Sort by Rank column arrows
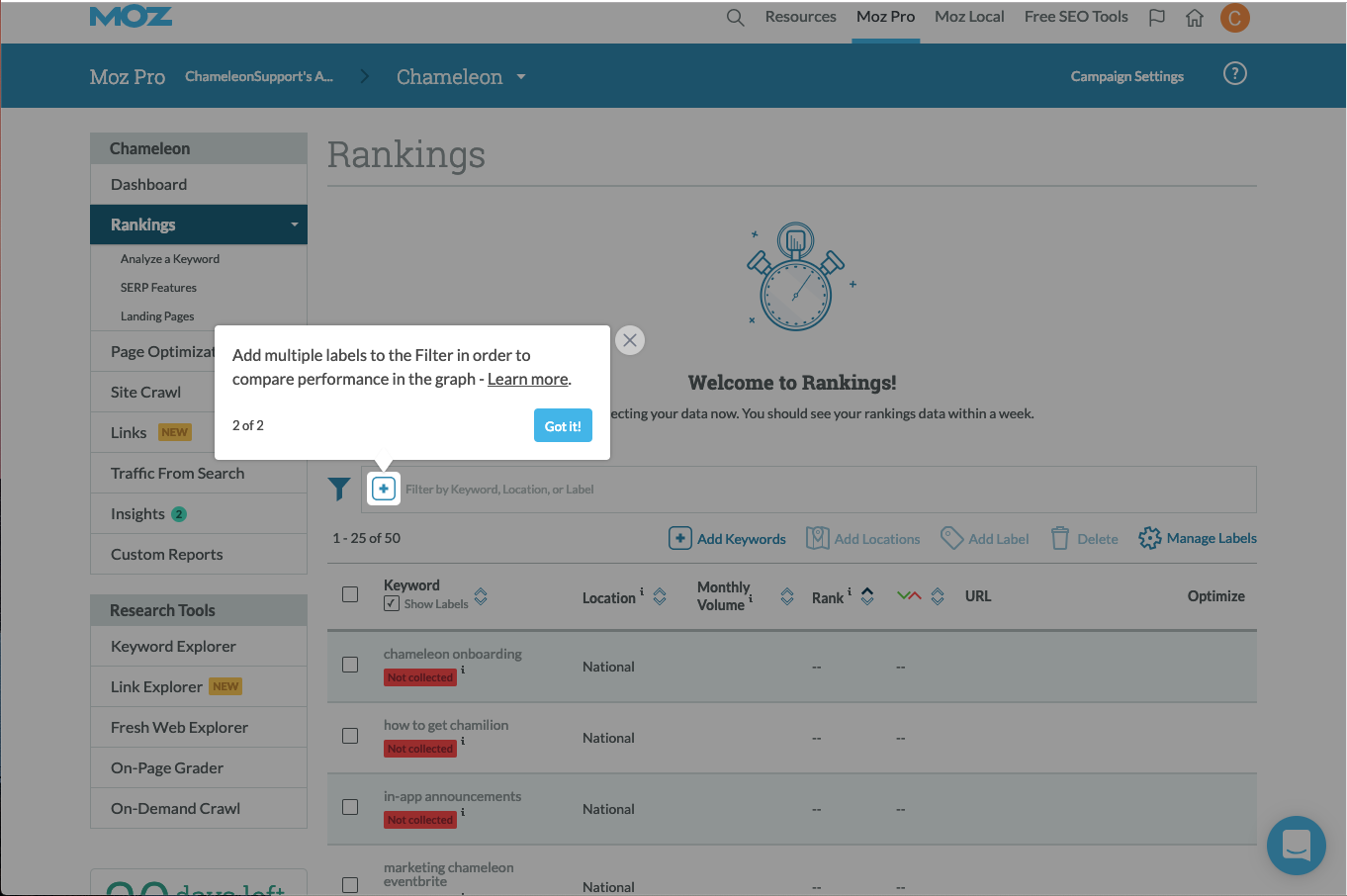 (x=867, y=596)
